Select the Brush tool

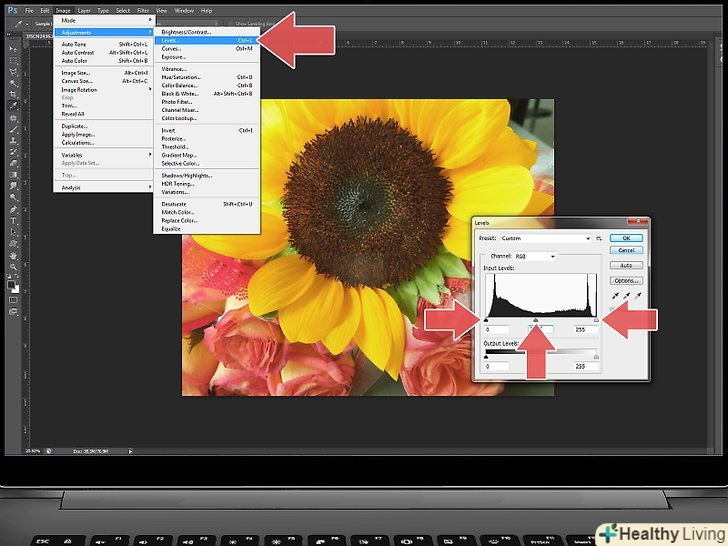coord(13,128)
